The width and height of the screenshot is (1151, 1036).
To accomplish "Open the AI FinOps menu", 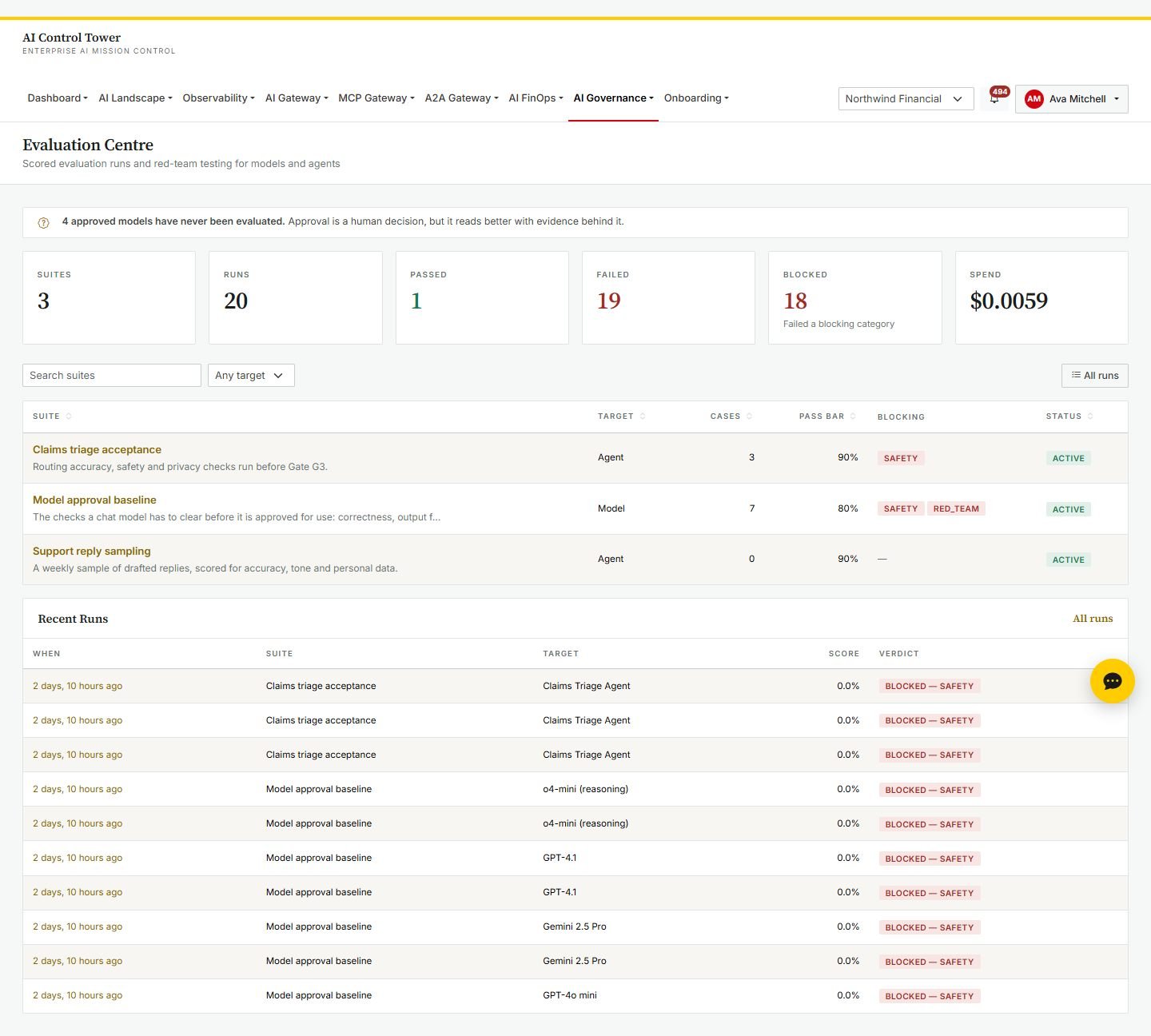I will pyautogui.click(x=536, y=98).
